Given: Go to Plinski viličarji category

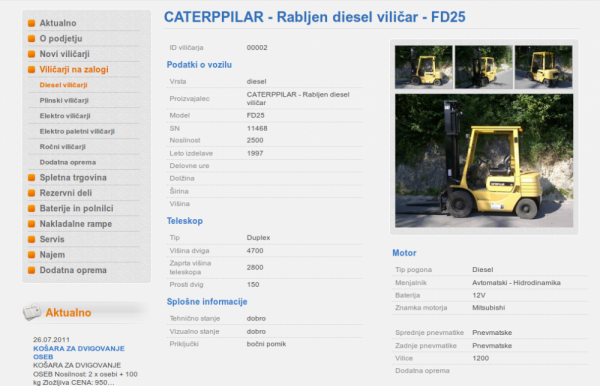Looking at the screenshot, I should coord(64,101).
